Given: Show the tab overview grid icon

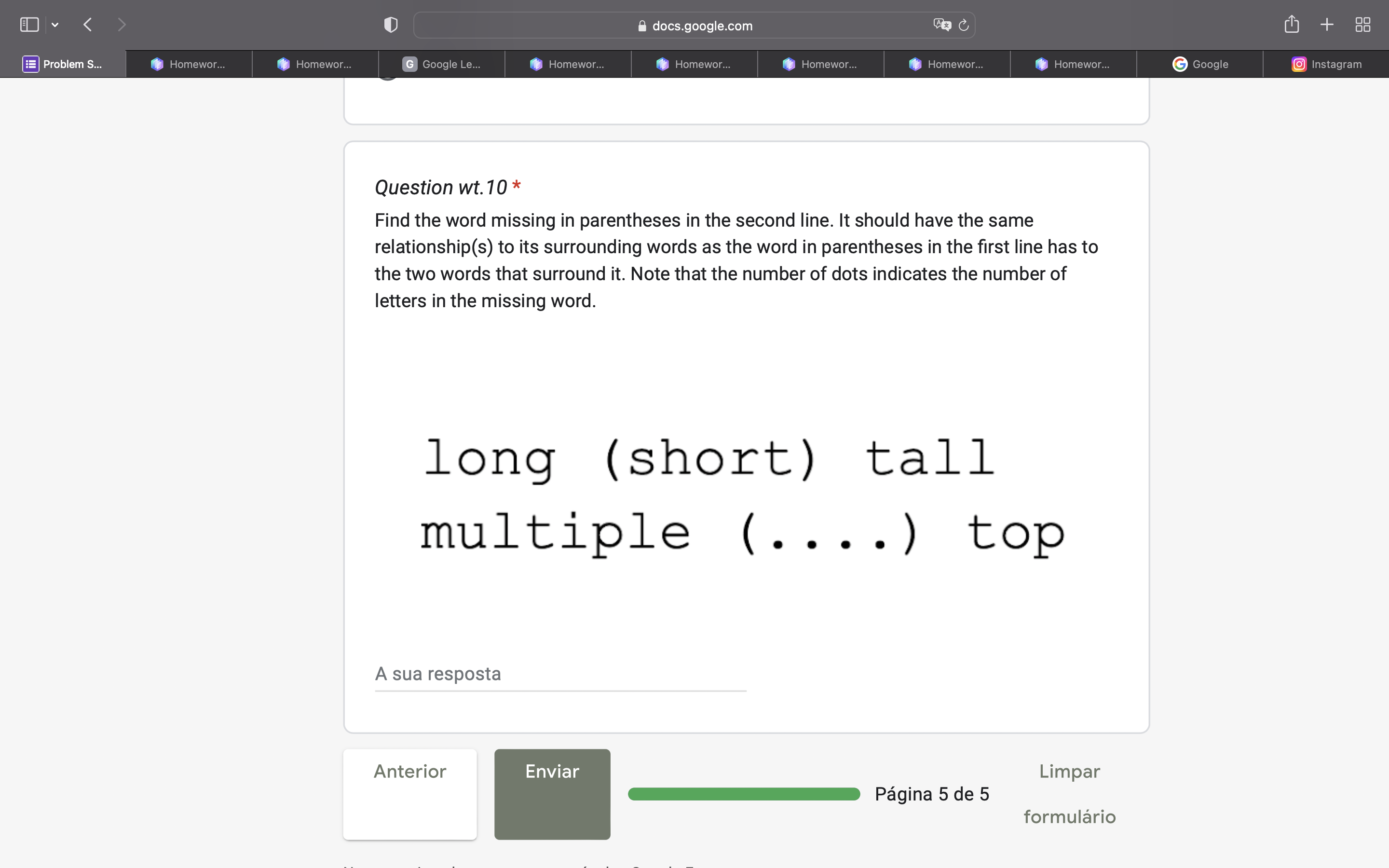Looking at the screenshot, I should [1362, 25].
